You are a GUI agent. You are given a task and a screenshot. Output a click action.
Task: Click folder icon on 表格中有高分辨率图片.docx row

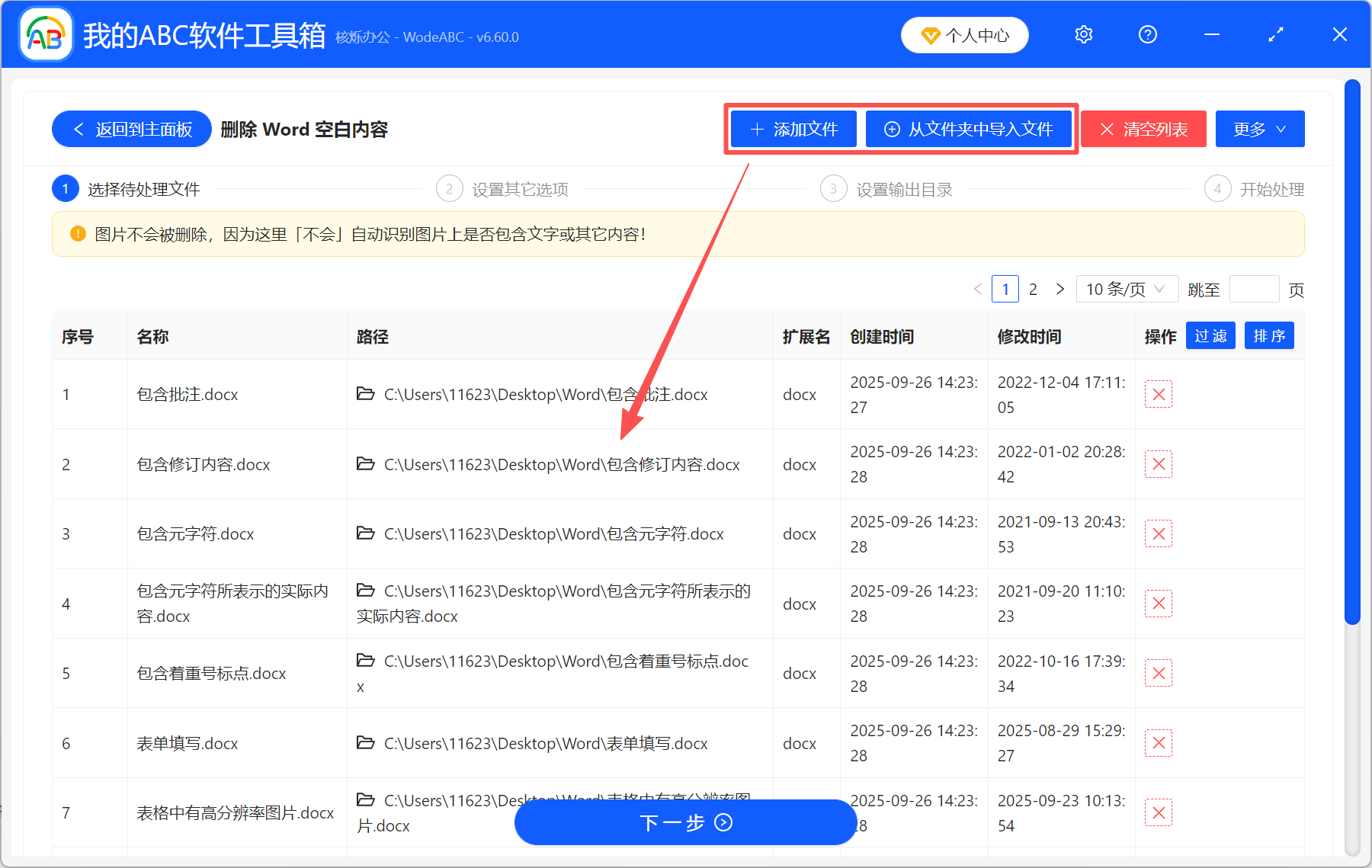[366, 799]
